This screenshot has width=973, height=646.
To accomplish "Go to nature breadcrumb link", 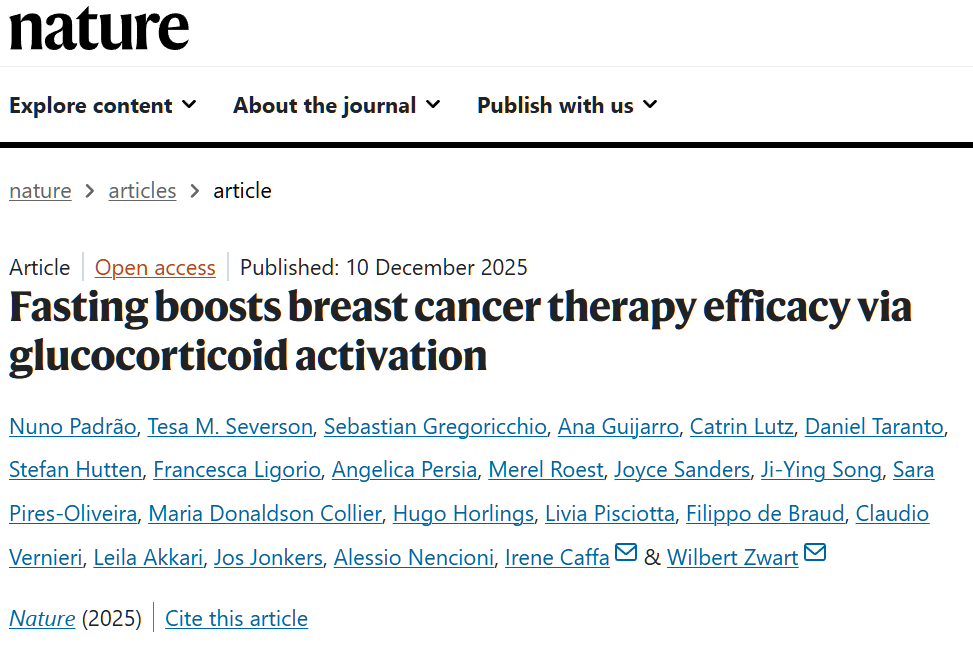I will click(40, 191).
